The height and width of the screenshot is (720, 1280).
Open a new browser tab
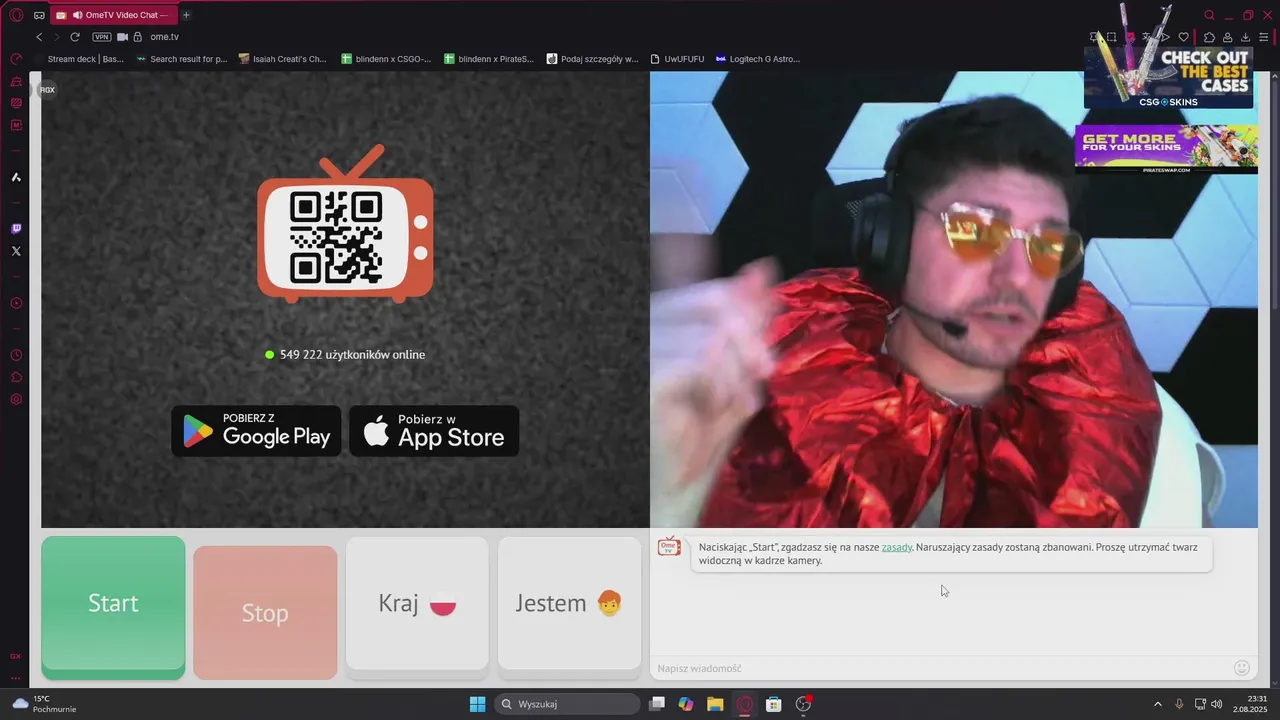coord(186,15)
